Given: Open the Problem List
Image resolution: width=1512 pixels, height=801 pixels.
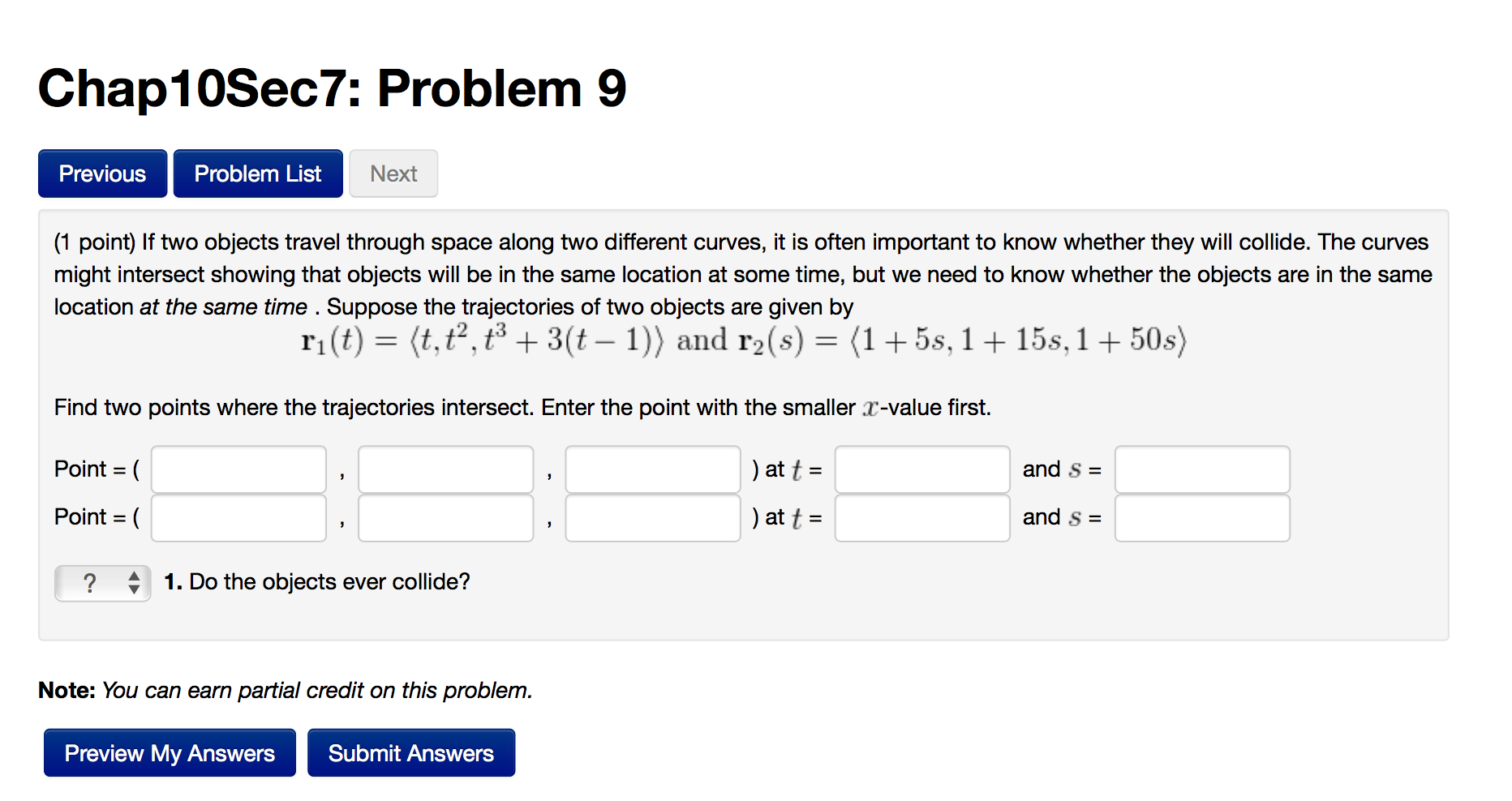Looking at the screenshot, I should click(257, 173).
